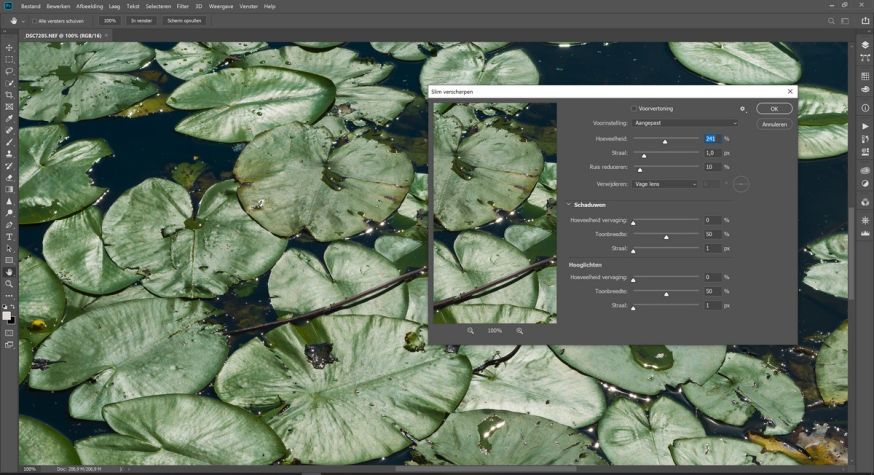Open the Afbeelding menu

pyautogui.click(x=89, y=6)
